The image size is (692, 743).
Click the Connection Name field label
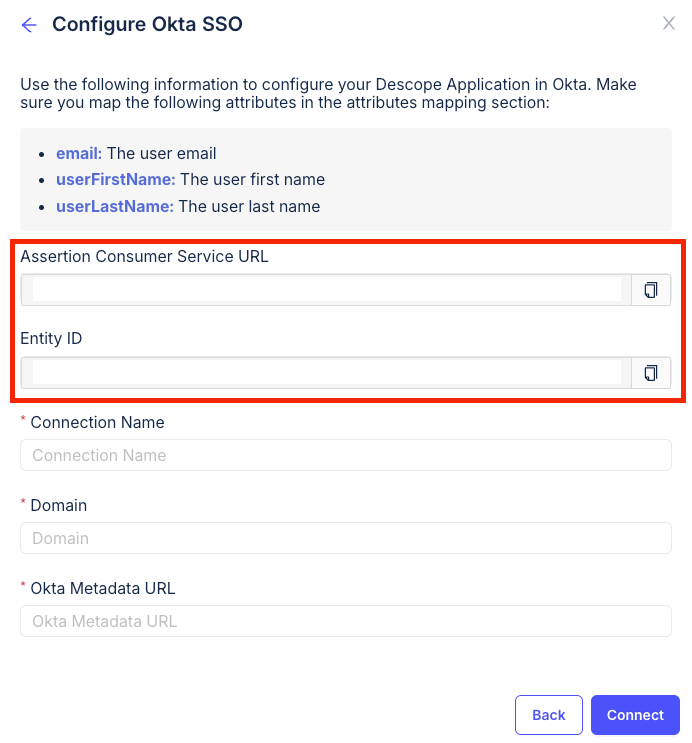(97, 422)
